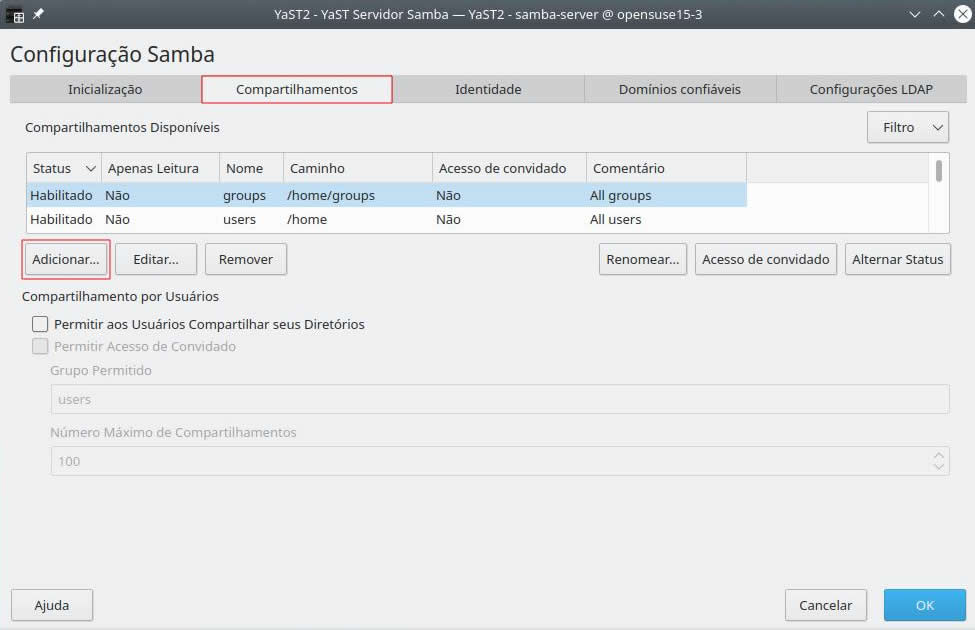The height and width of the screenshot is (630, 975).
Task: Open the Identidade tab
Action: 488,89
